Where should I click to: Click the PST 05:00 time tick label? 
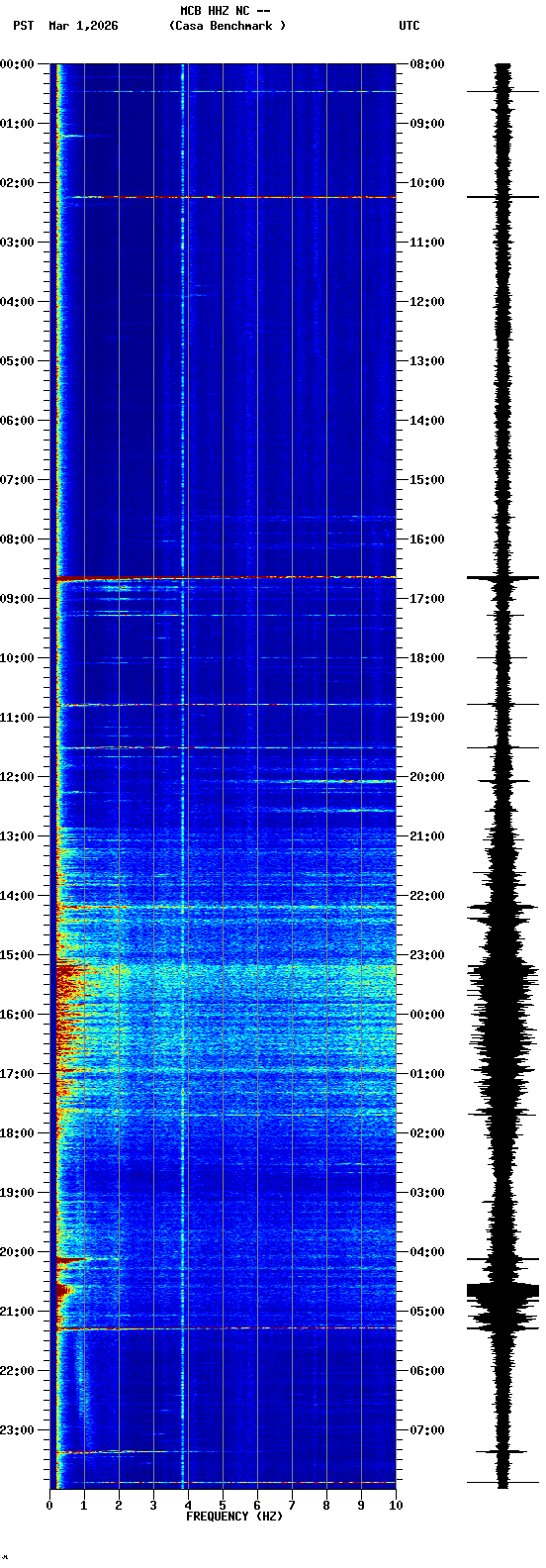pos(16,361)
